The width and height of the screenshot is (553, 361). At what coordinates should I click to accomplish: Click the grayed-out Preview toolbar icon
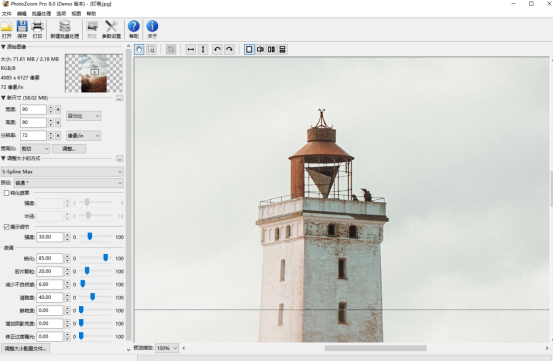(x=92, y=27)
